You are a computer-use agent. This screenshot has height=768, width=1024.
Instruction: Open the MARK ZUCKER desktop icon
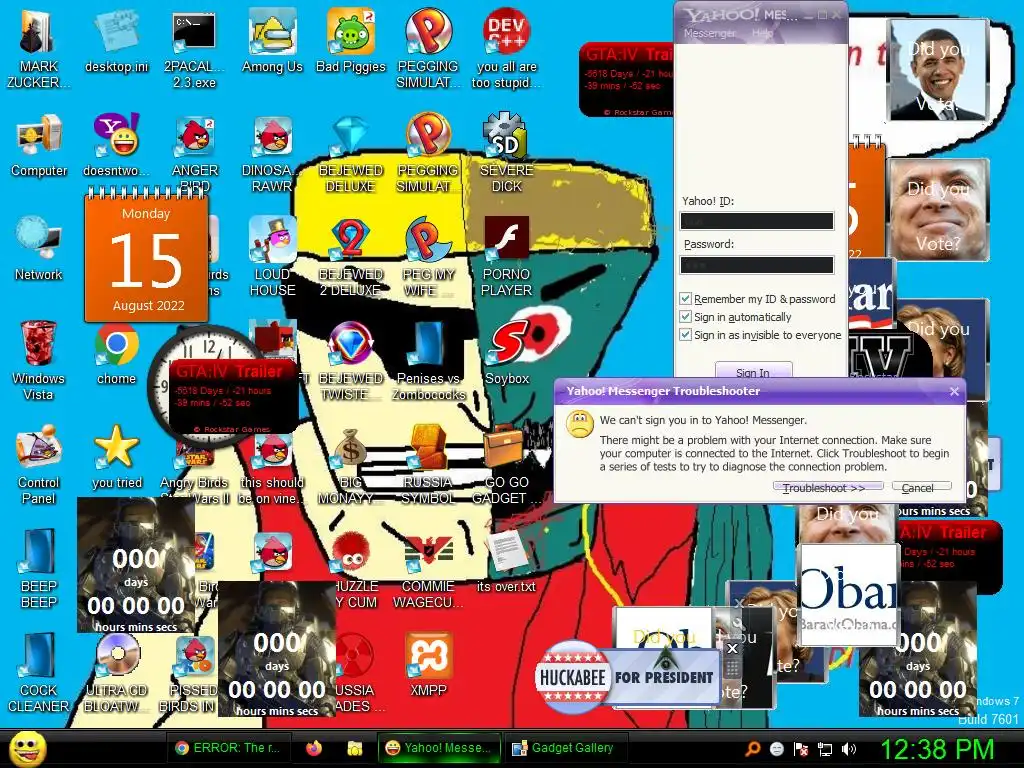coord(38,47)
